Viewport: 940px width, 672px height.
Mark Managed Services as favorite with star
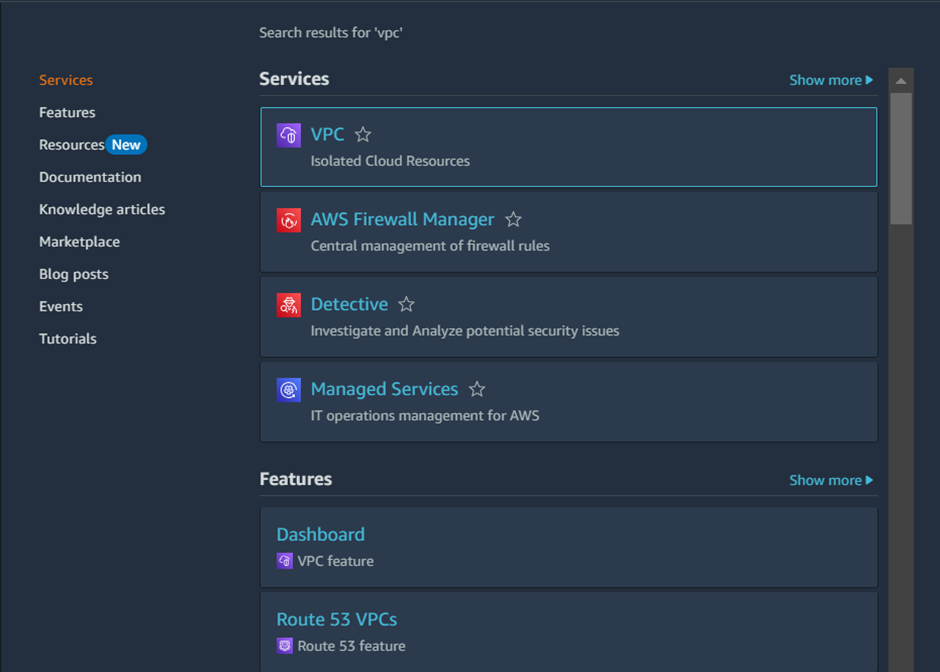[477, 389]
